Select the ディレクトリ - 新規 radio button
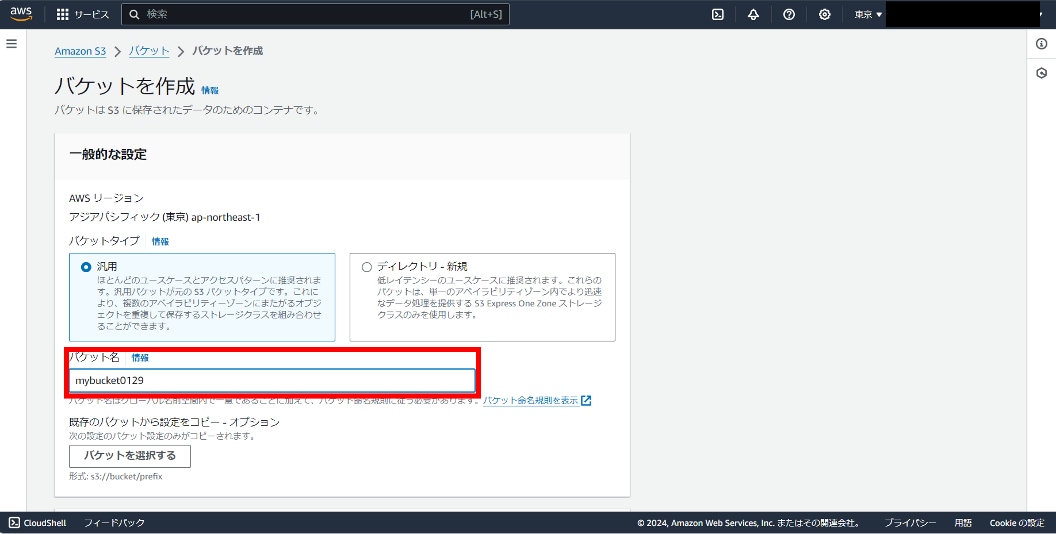1056x534 pixels. tap(366, 267)
